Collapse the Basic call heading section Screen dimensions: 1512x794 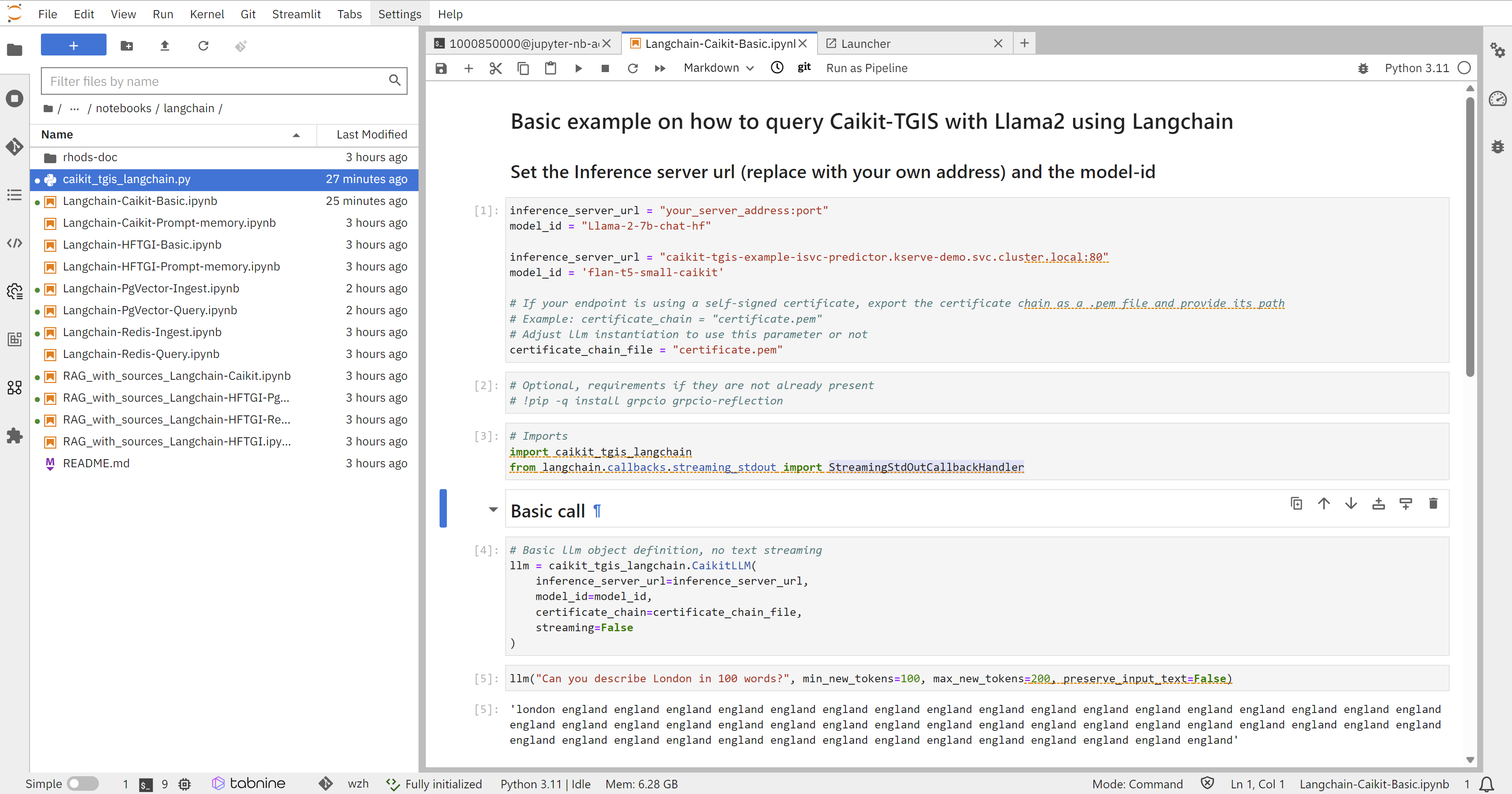click(493, 509)
